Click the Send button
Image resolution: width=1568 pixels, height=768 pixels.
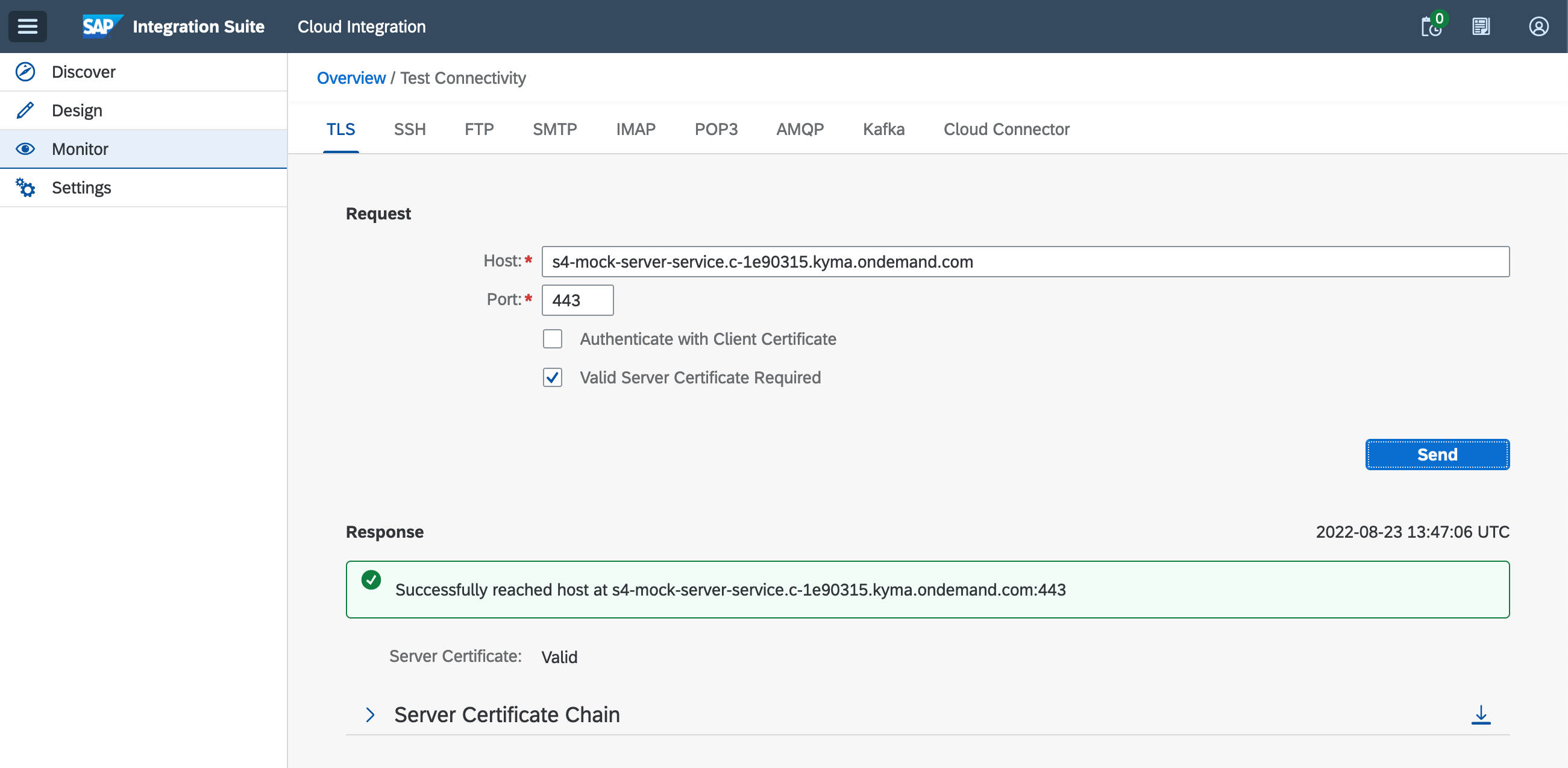click(1437, 455)
